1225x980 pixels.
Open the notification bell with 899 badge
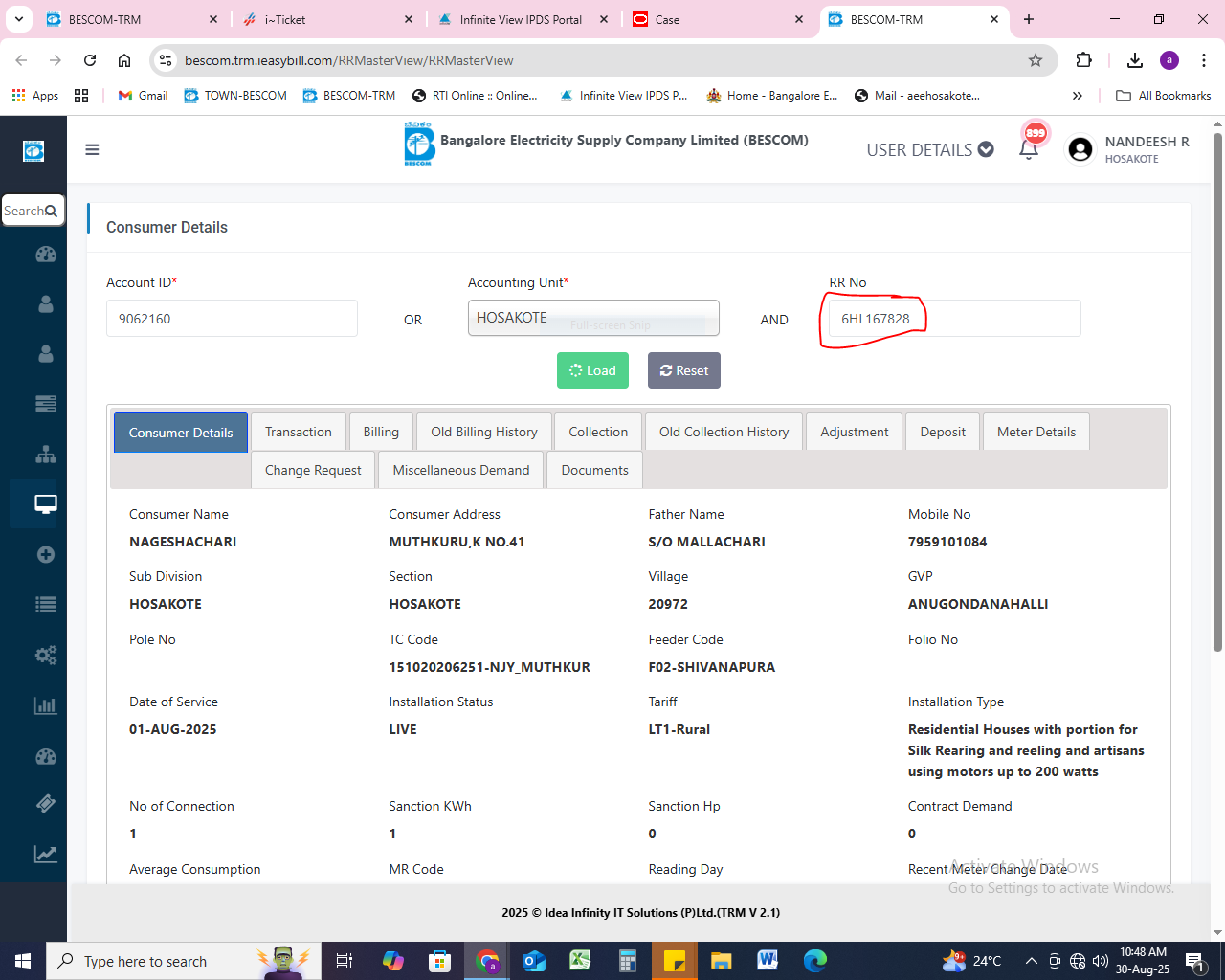point(1029,148)
